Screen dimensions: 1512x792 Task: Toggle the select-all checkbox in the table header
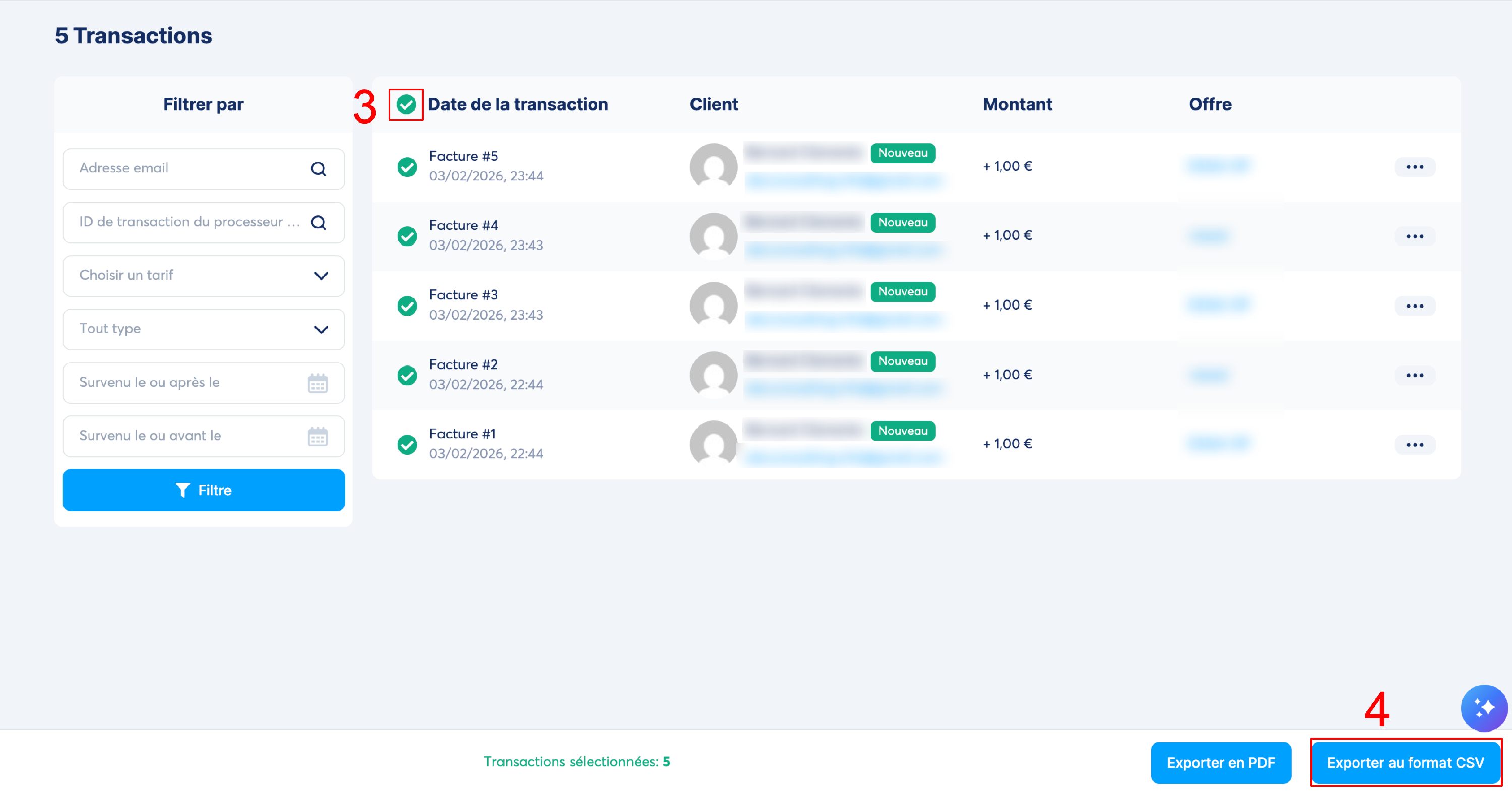coord(406,105)
